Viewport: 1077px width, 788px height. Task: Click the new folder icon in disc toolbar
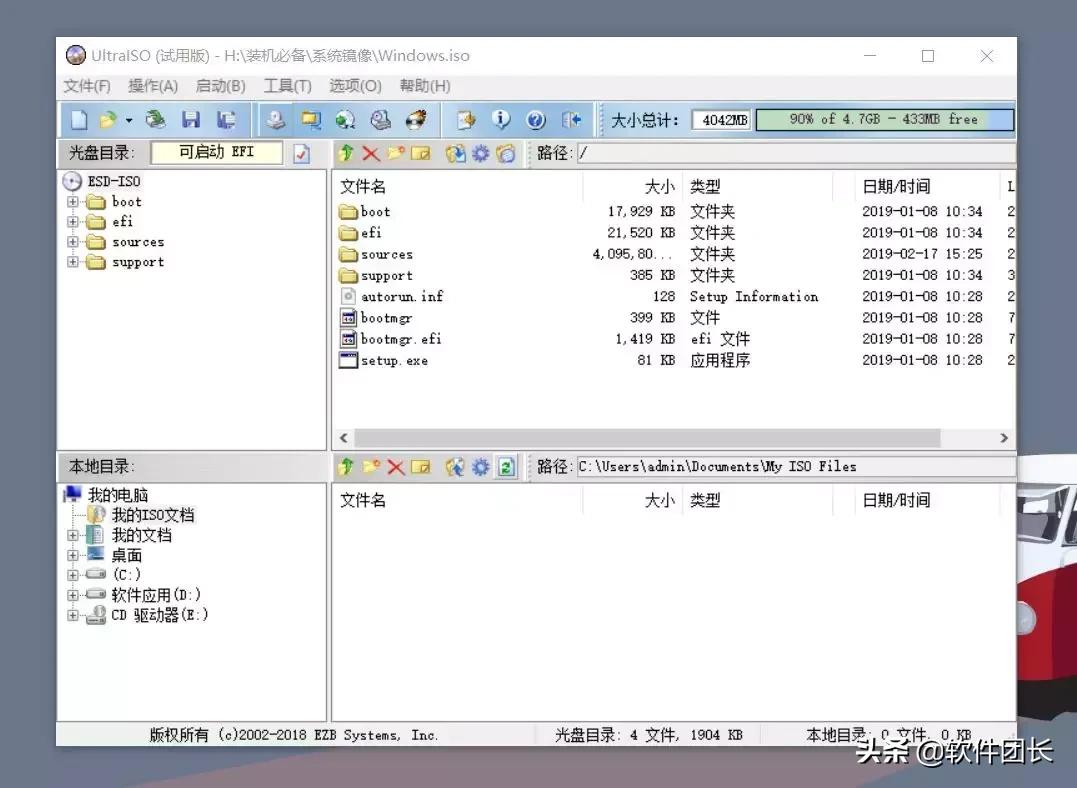(394, 153)
